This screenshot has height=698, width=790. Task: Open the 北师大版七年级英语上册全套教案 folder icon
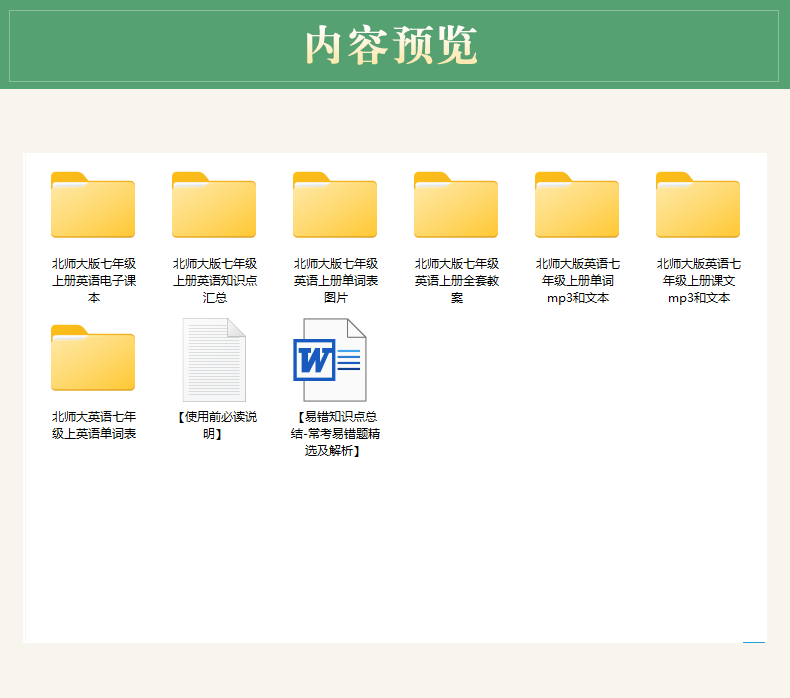(456, 205)
